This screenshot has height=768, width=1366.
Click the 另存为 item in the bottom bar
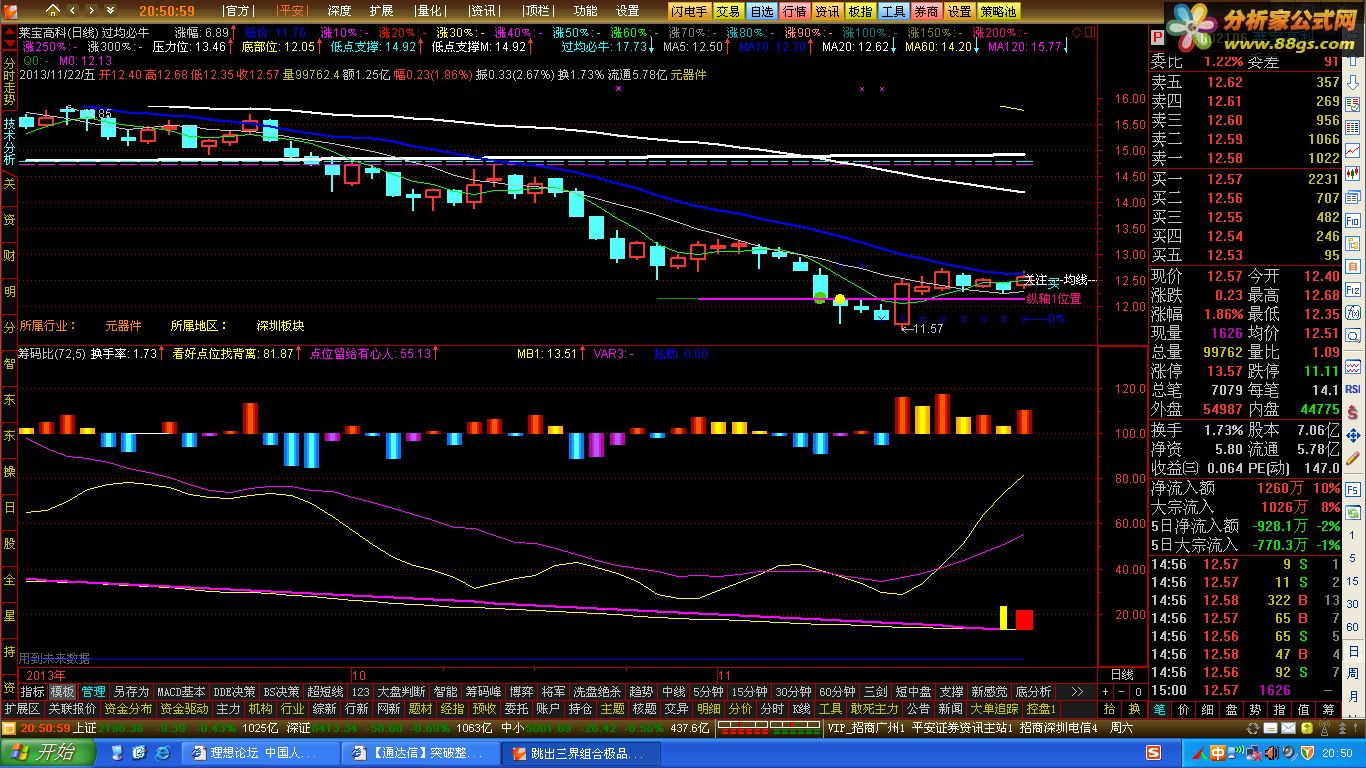coord(131,691)
